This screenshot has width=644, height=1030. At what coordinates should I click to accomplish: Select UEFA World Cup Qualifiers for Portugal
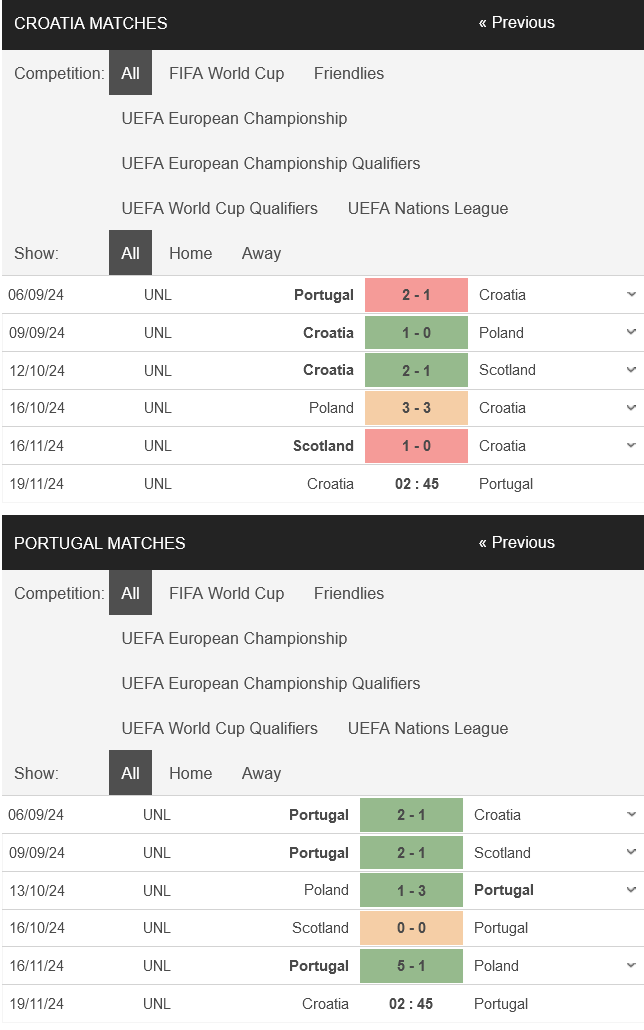(219, 728)
